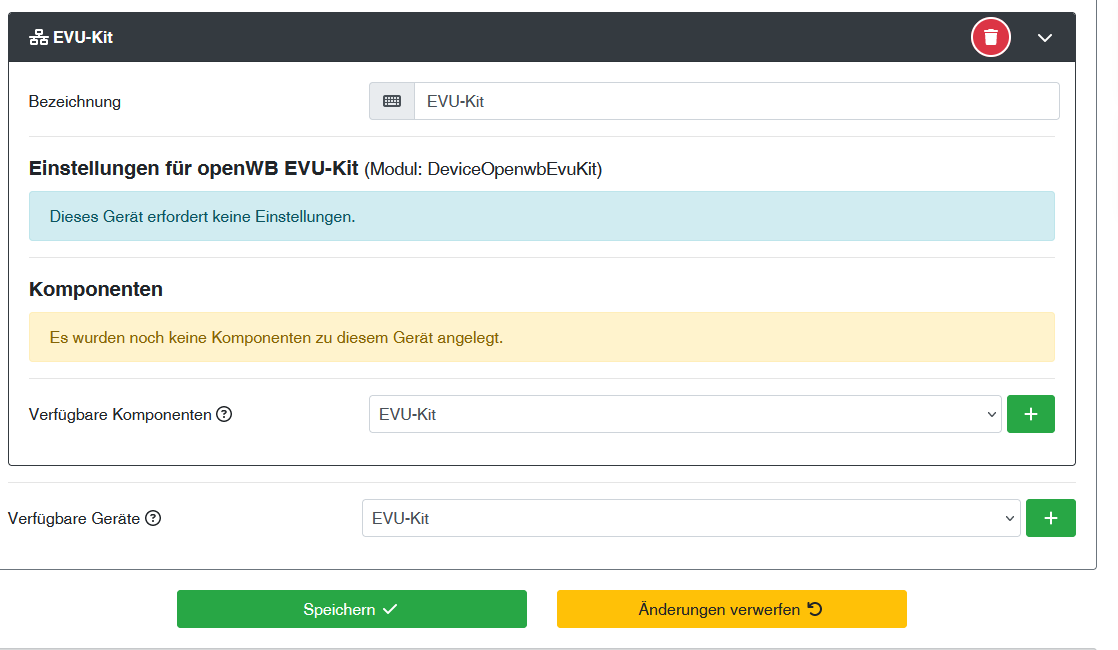Click the Bezeichnung label
The width and height of the screenshot is (1118, 650).
point(75,102)
